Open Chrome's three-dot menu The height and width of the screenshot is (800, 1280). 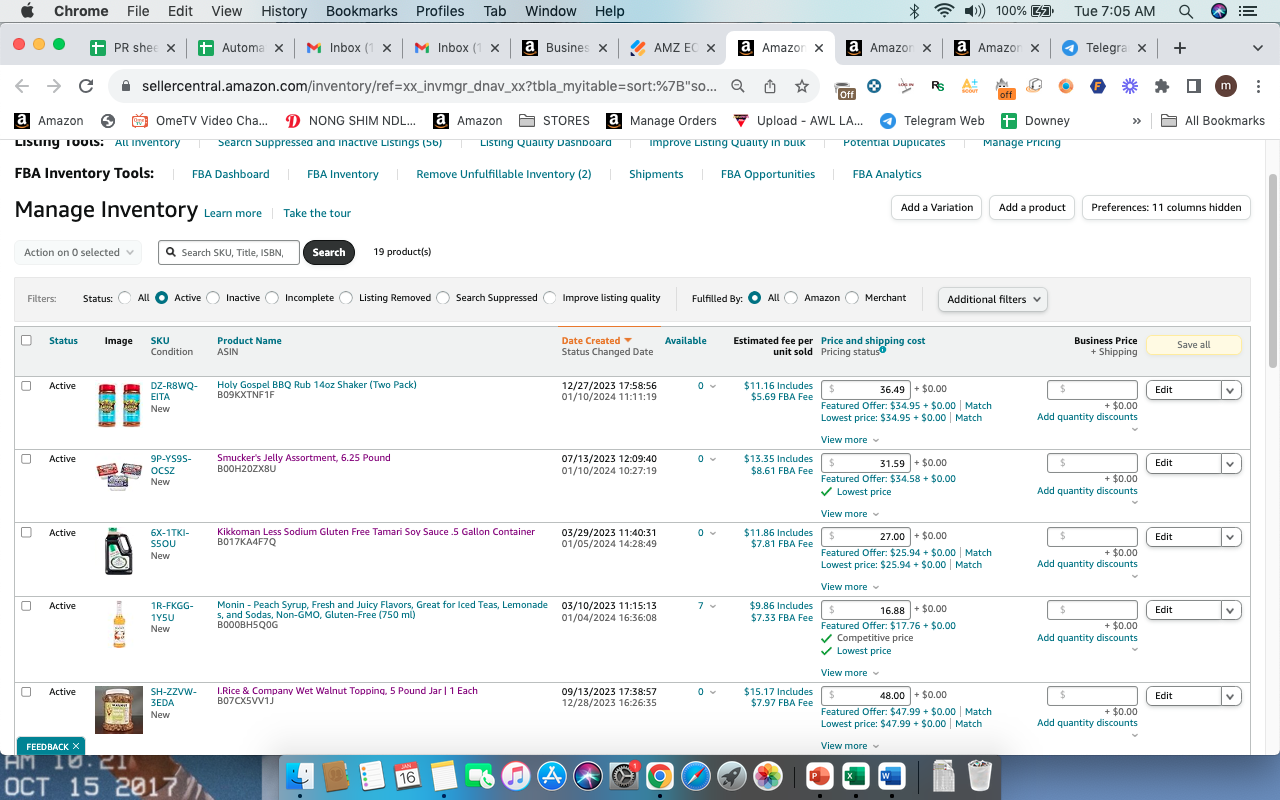coord(1257,86)
